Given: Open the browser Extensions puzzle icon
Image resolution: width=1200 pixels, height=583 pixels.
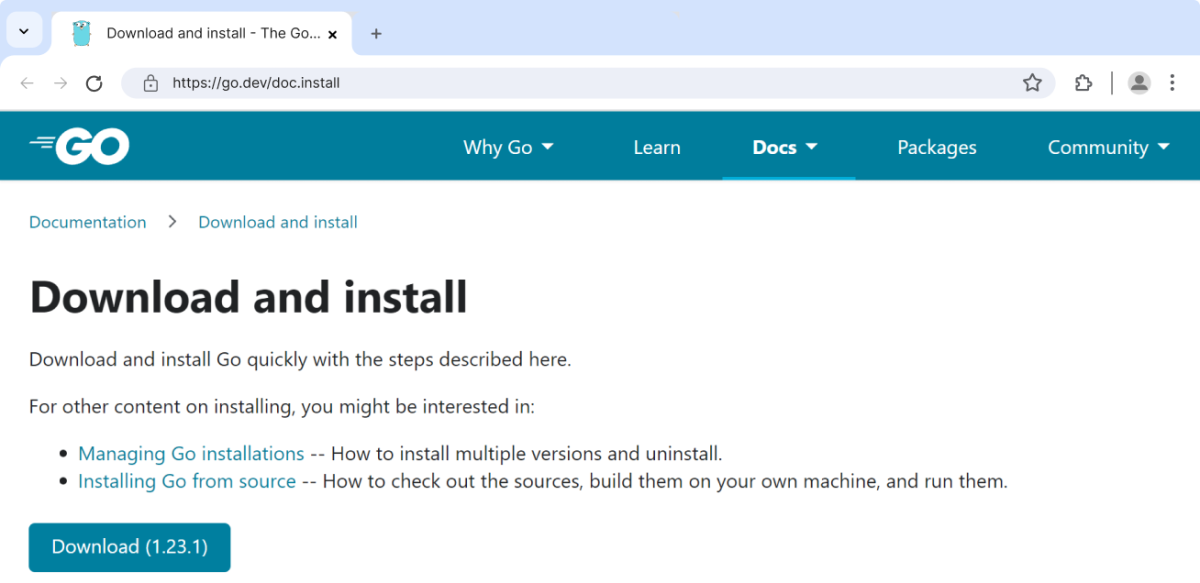Looking at the screenshot, I should click(1083, 83).
